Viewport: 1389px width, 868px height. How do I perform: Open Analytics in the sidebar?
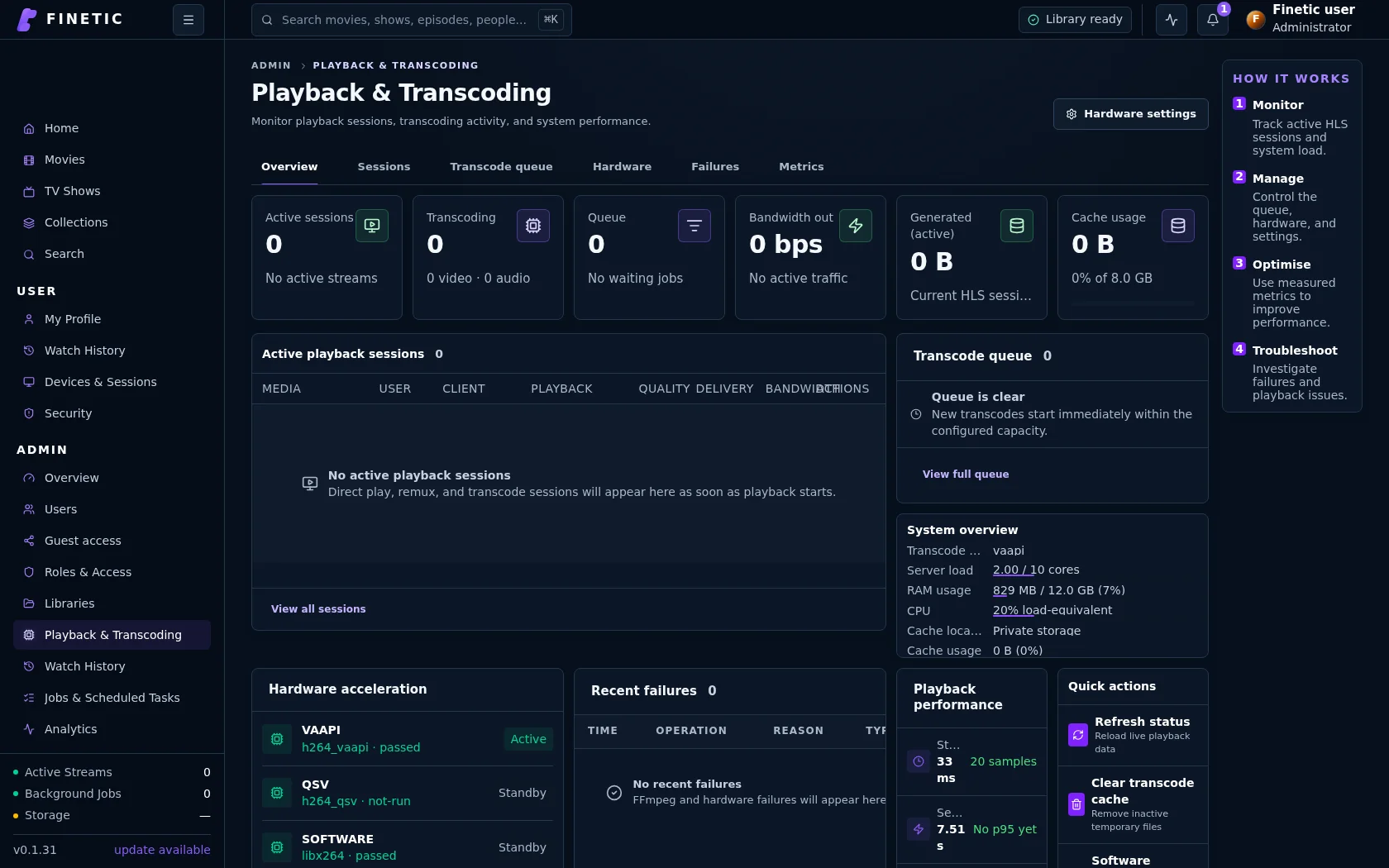tap(112, 729)
